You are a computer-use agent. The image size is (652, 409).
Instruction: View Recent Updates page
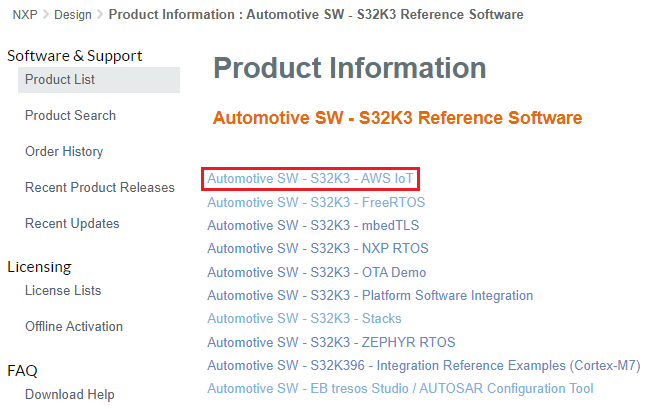tap(72, 224)
